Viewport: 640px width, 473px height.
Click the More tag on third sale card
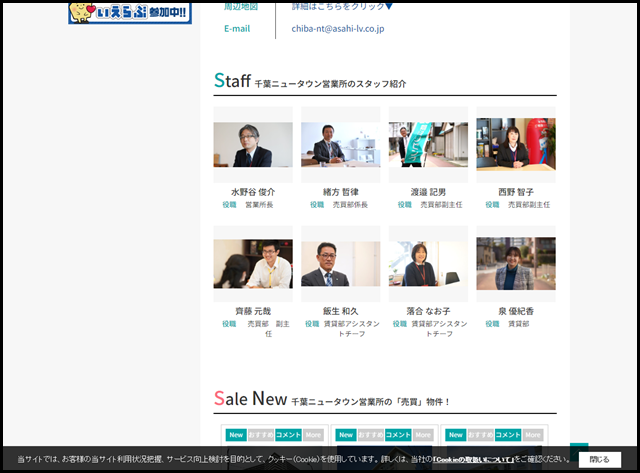click(533, 435)
